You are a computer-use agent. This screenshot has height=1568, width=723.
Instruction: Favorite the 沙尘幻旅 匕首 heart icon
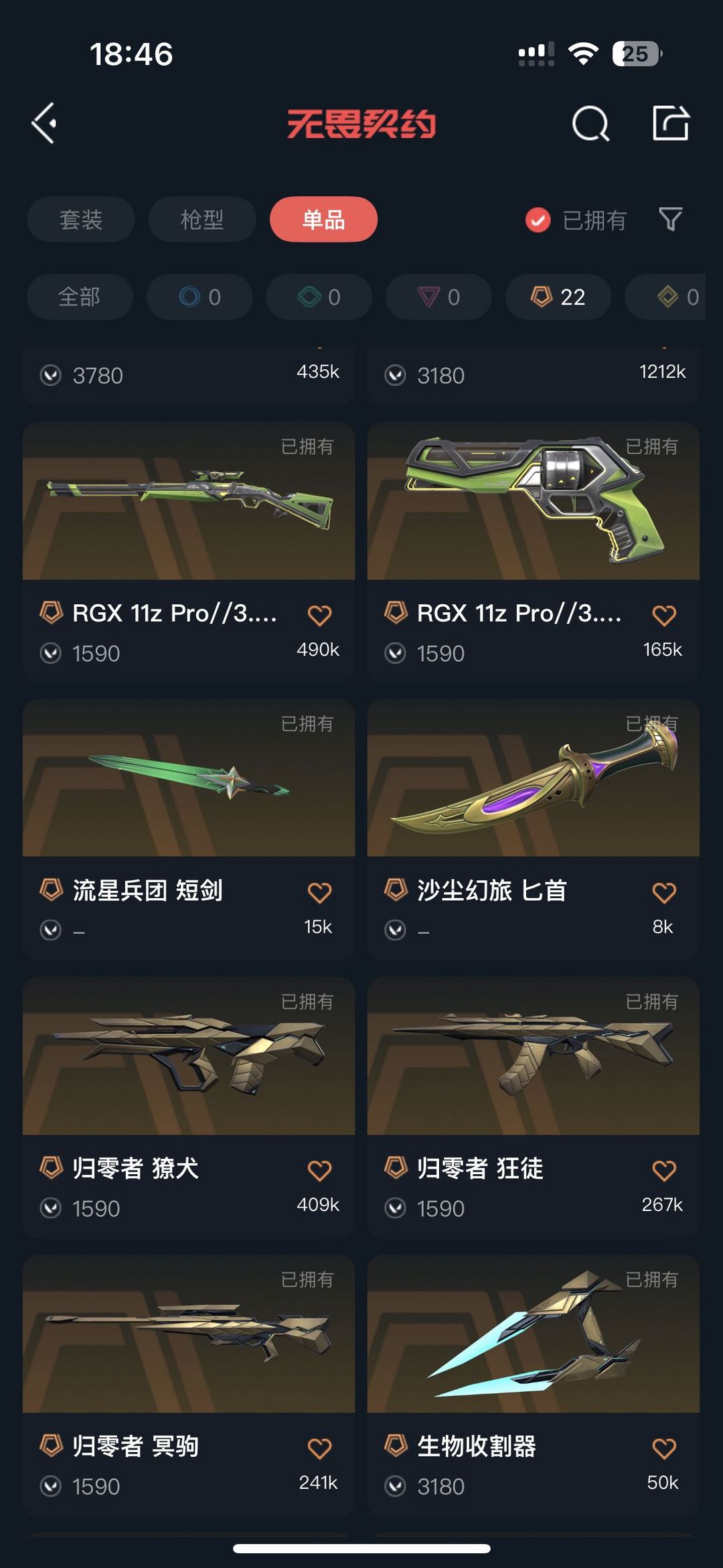[x=664, y=892]
